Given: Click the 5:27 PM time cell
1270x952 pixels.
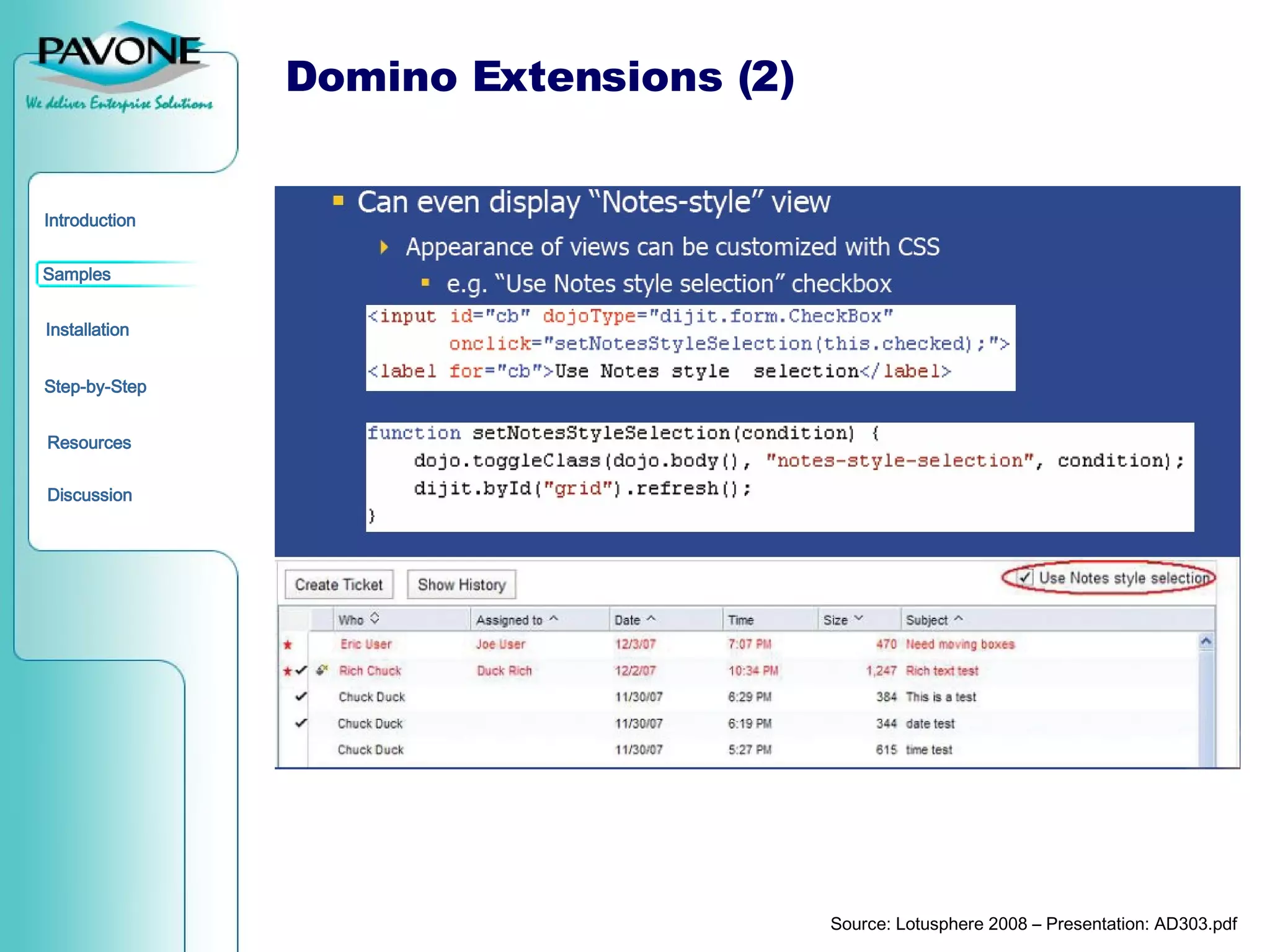Looking at the screenshot, I should (750, 749).
